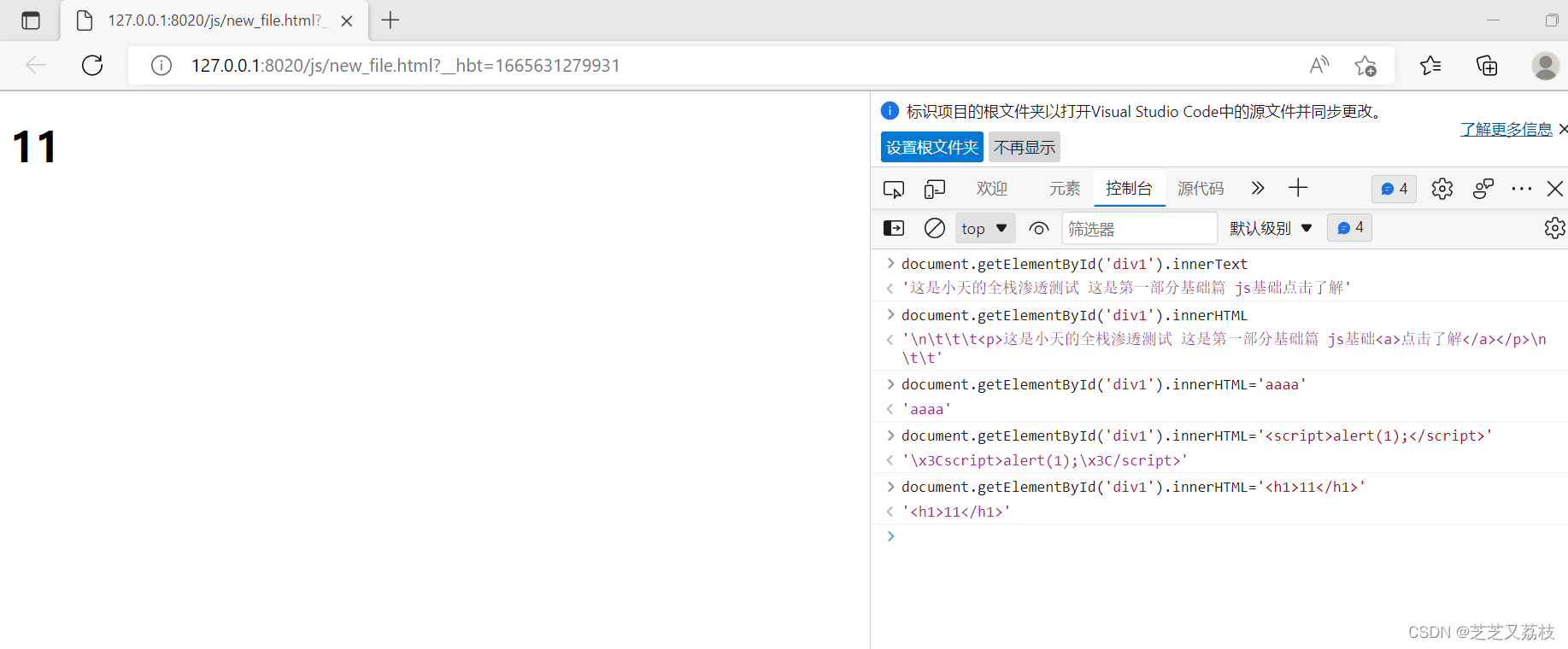
Task: Open the Favorites list
Action: pos(1430,65)
